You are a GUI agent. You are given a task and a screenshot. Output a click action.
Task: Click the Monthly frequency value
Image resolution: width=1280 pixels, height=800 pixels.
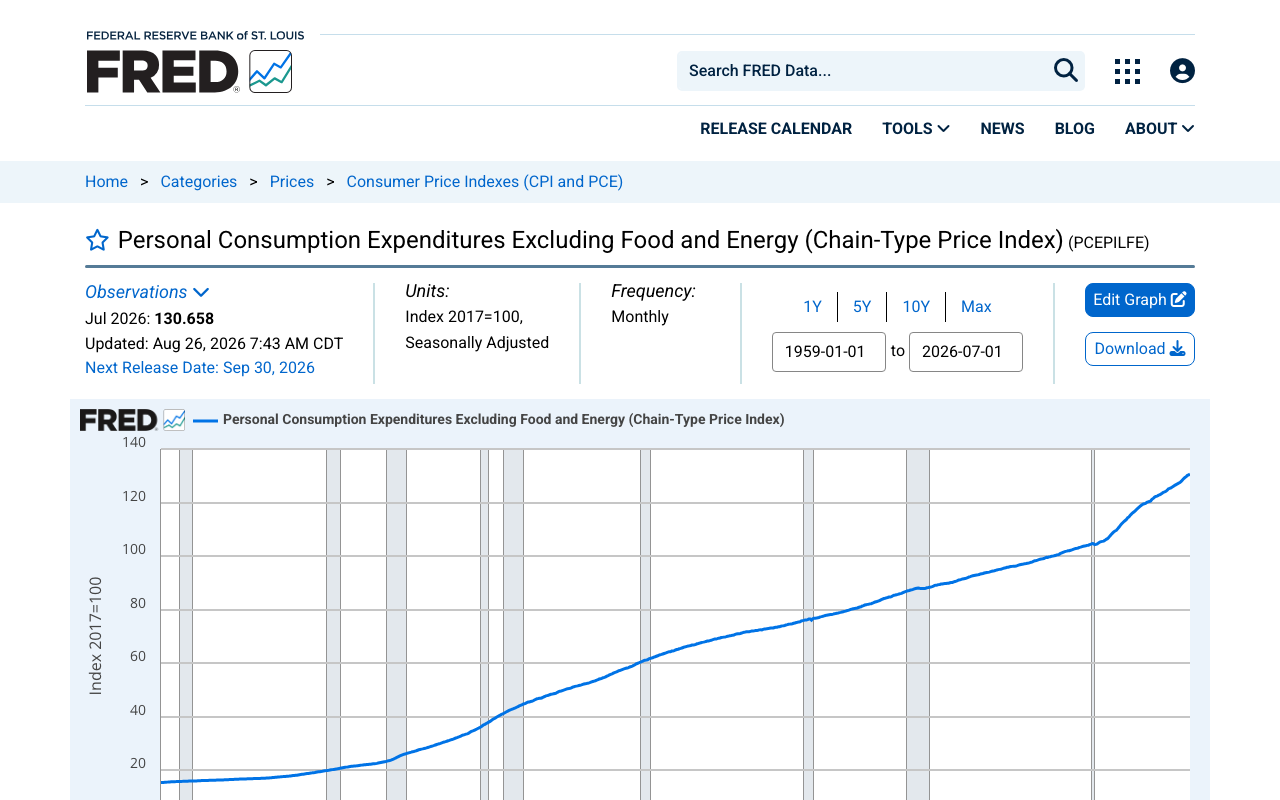tap(640, 317)
